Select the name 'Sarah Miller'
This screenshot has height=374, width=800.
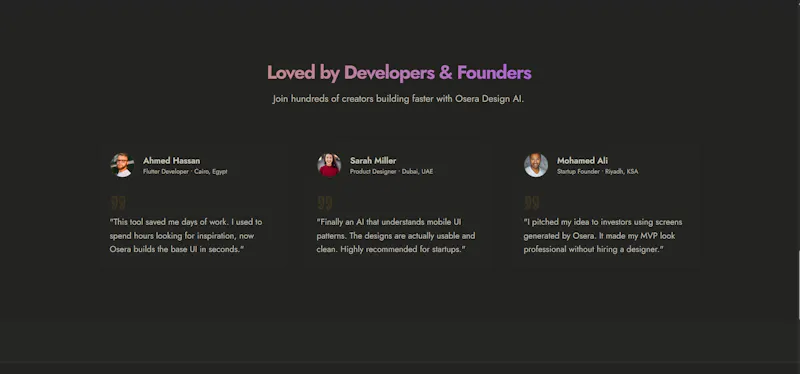click(373, 161)
